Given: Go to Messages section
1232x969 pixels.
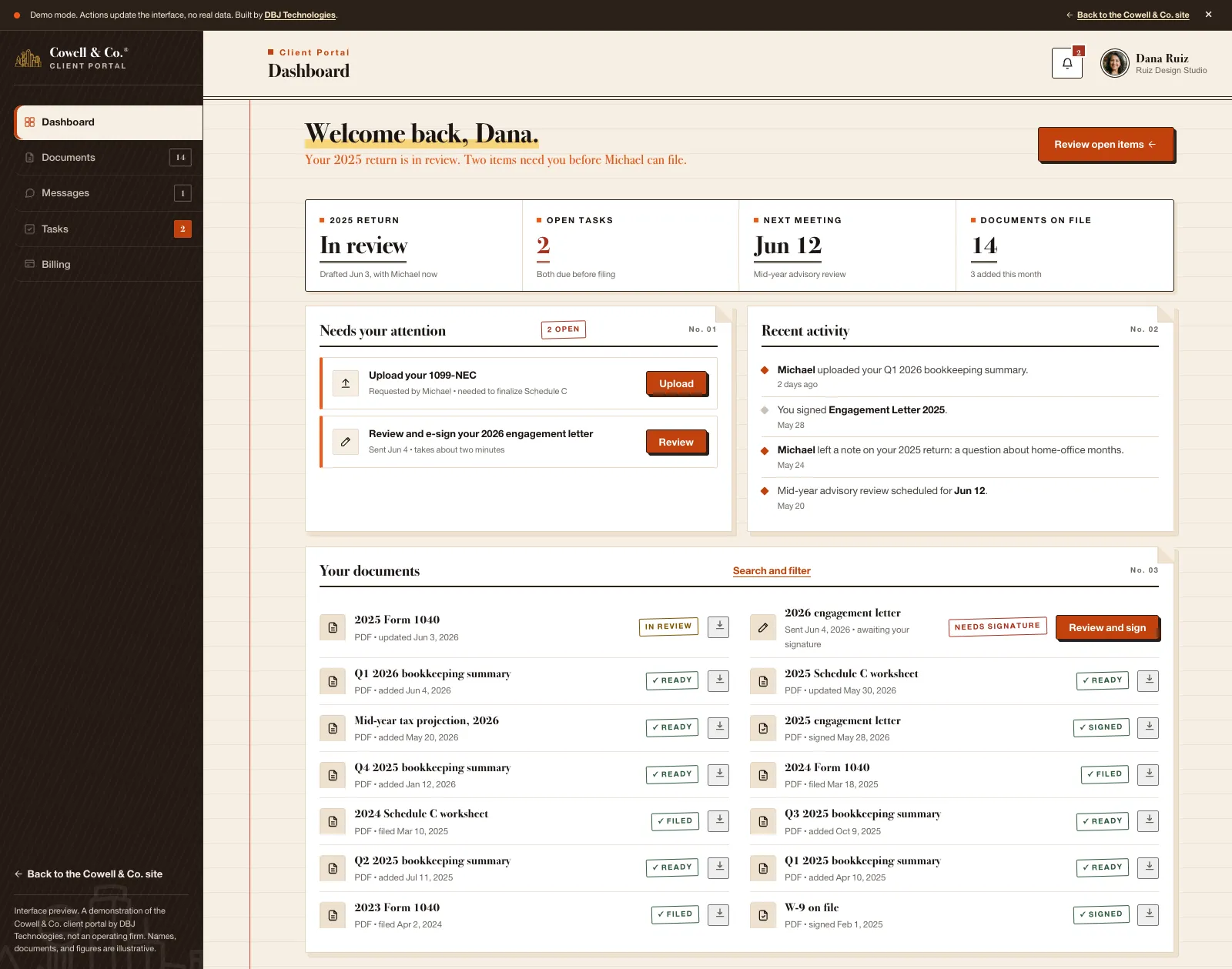Looking at the screenshot, I should click(x=109, y=193).
